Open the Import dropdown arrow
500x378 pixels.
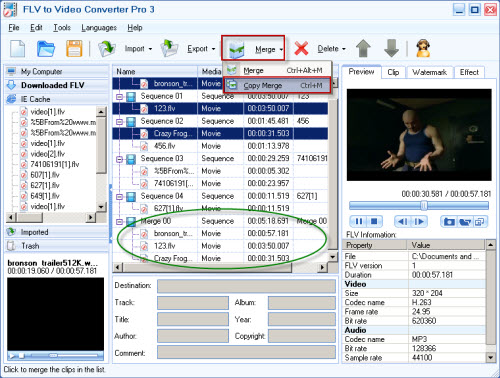coord(150,49)
